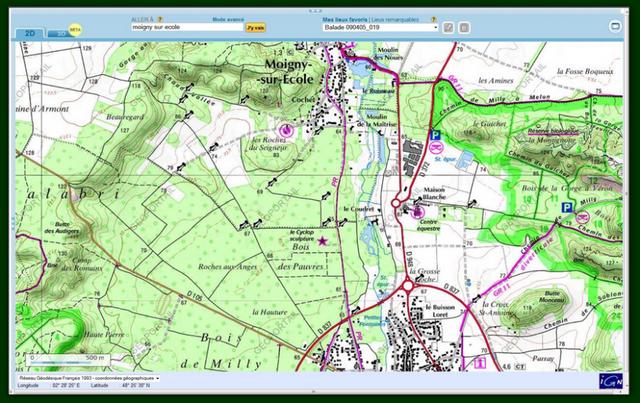Open the 'Réseau Géodésique Français 1993' coordinate system dropdown
640x403 pixels.
pyautogui.click(x=89, y=378)
